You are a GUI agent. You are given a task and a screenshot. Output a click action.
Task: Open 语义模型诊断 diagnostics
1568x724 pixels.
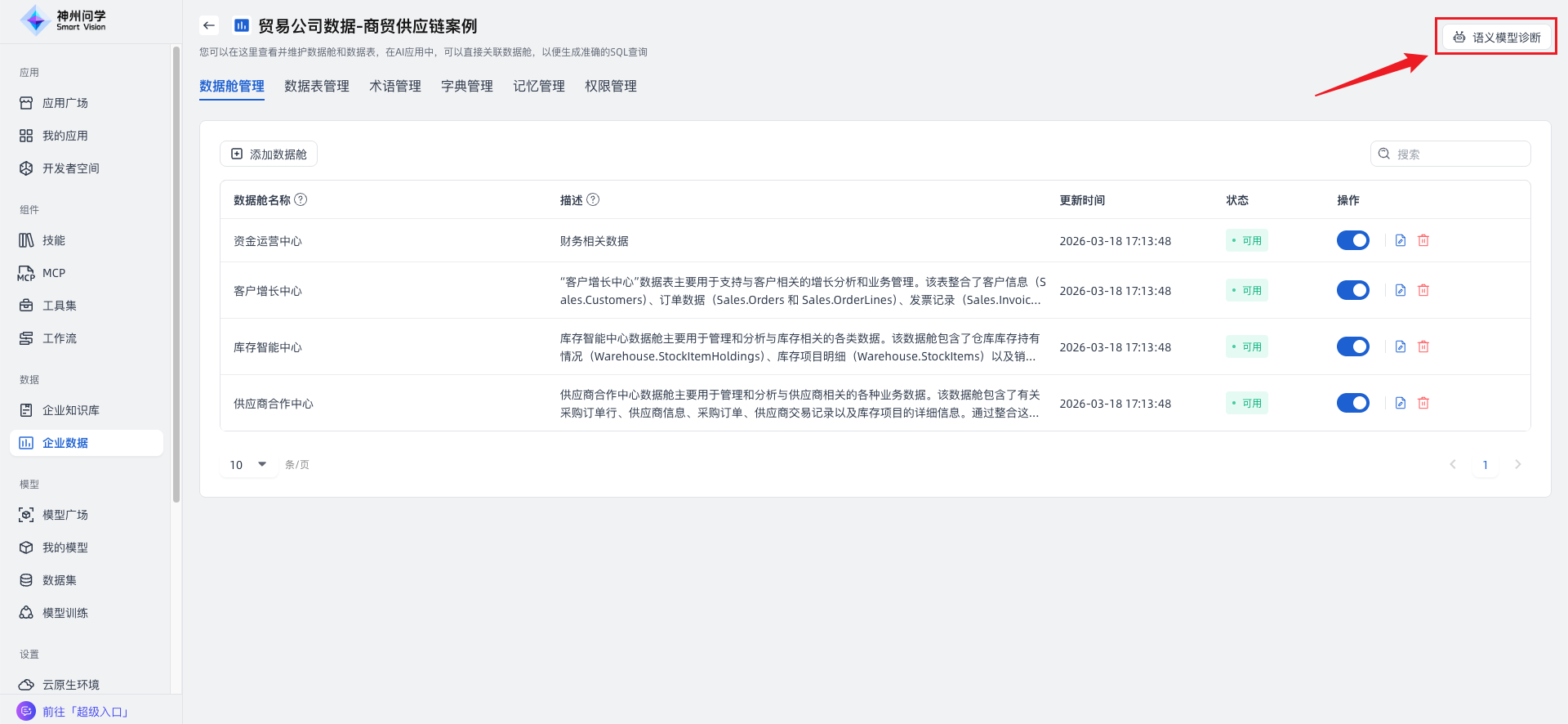pos(1496,37)
